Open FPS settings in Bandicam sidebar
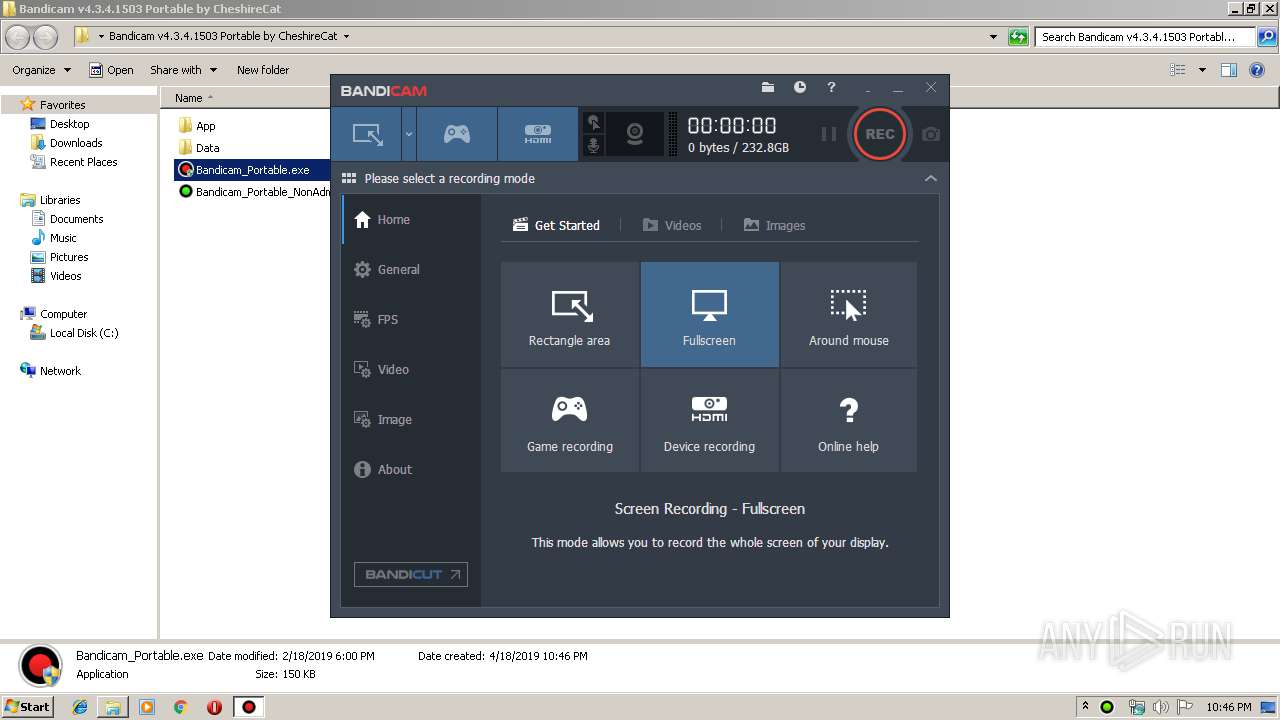This screenshot has width=1280, height=720. coord(411,320)
